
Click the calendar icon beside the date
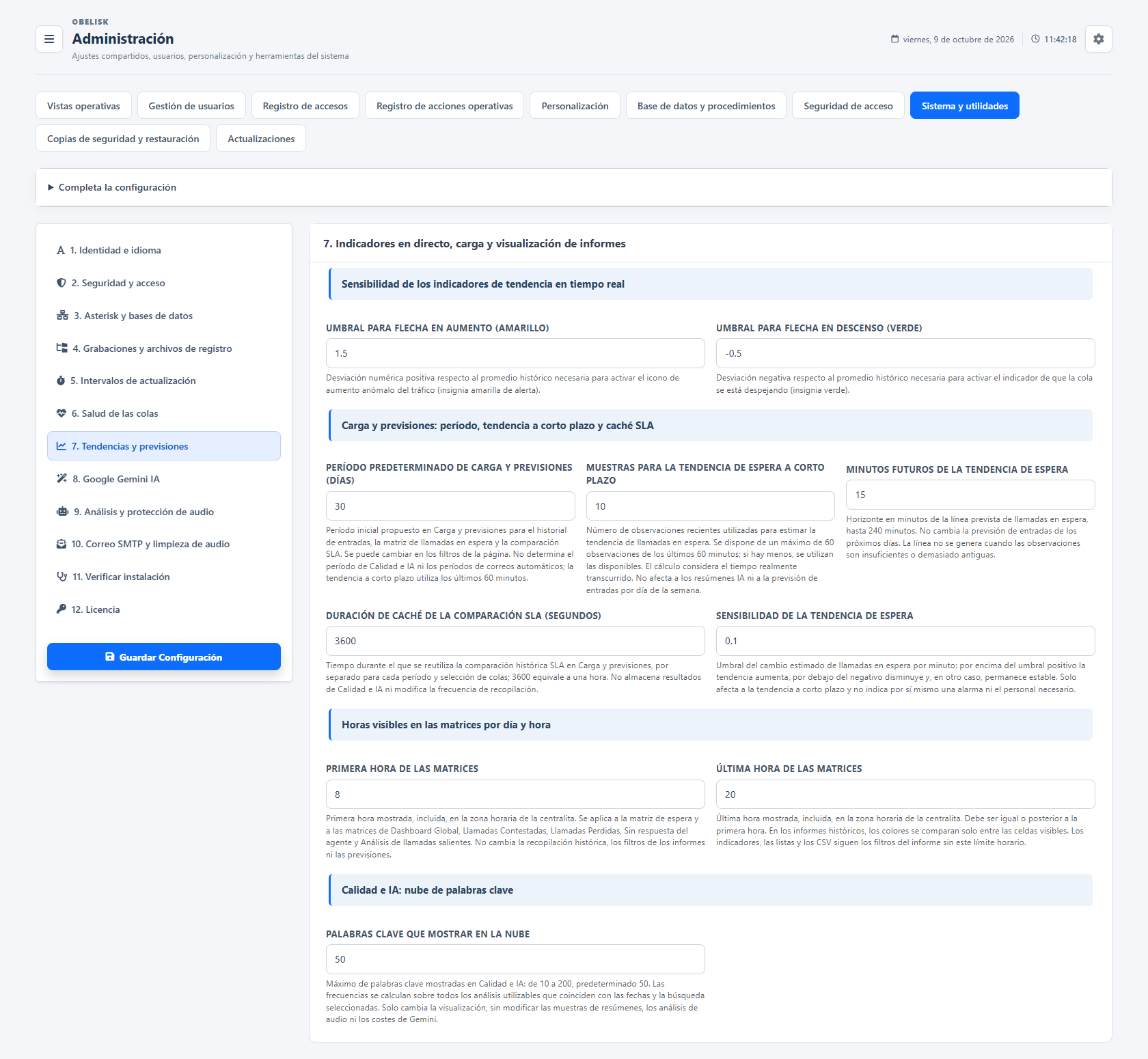895,39
